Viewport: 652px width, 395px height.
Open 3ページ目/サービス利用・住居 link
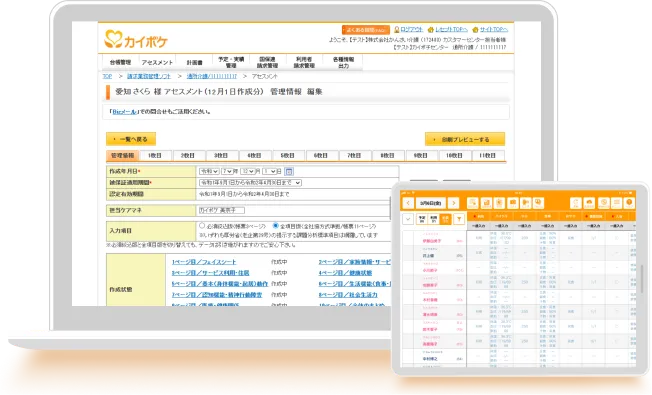click(x=210, y=273)
